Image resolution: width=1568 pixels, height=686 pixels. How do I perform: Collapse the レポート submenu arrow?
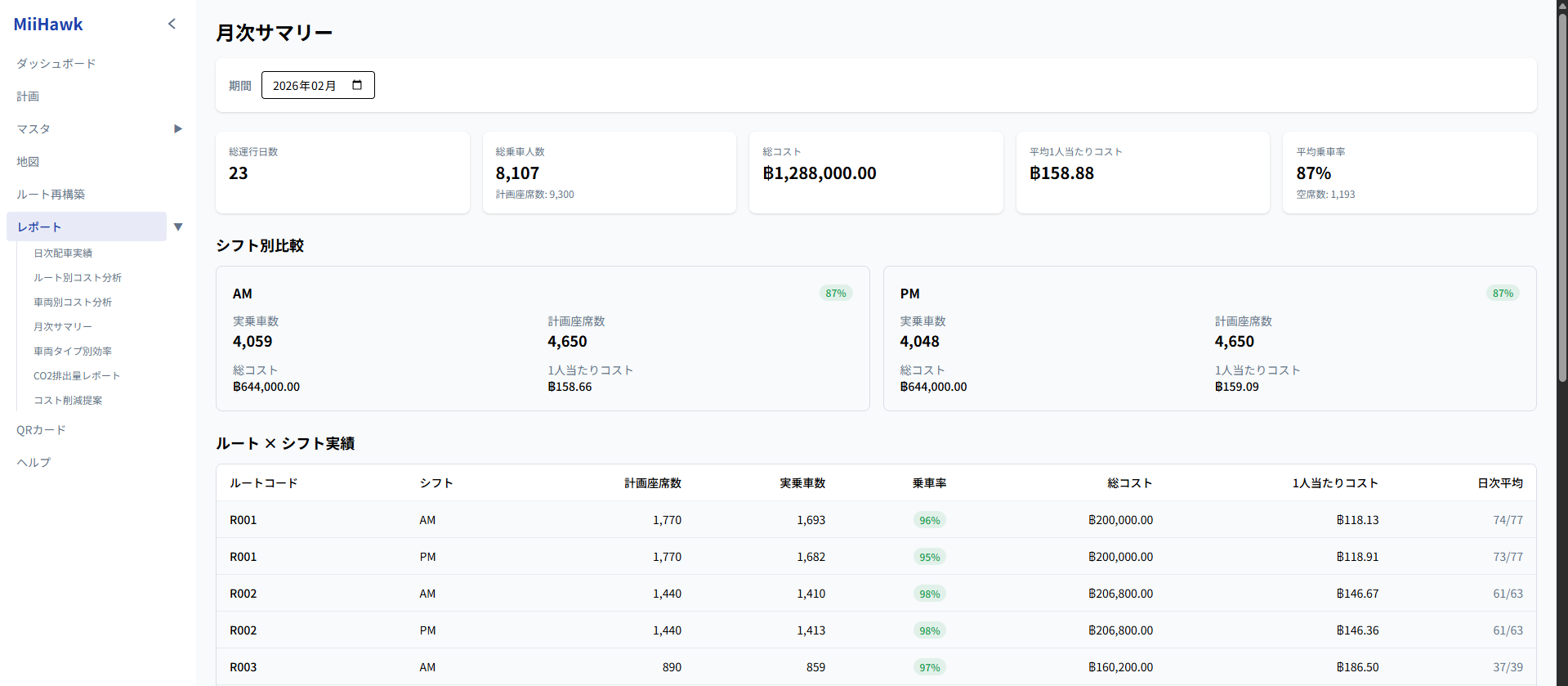point(178,226)
